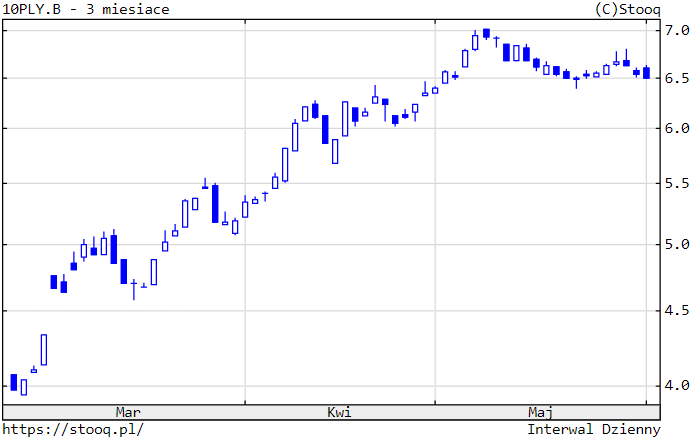Click the 4.0 price axis label

(677, 386)
